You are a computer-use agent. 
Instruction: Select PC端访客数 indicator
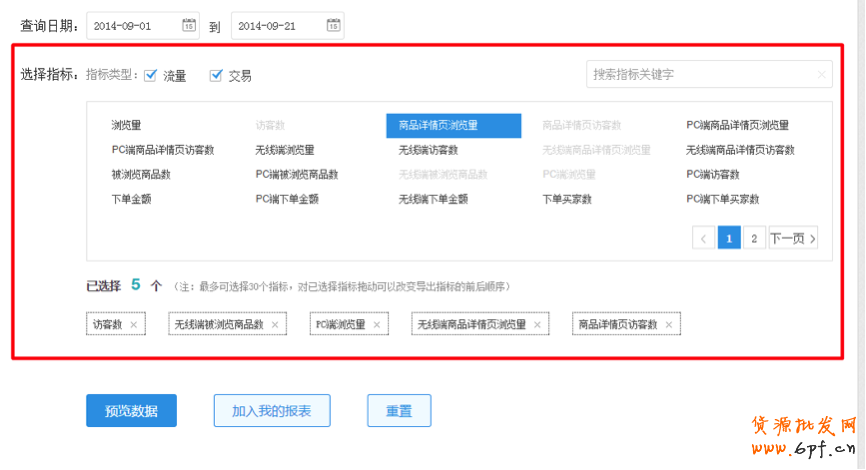[712, 175]
